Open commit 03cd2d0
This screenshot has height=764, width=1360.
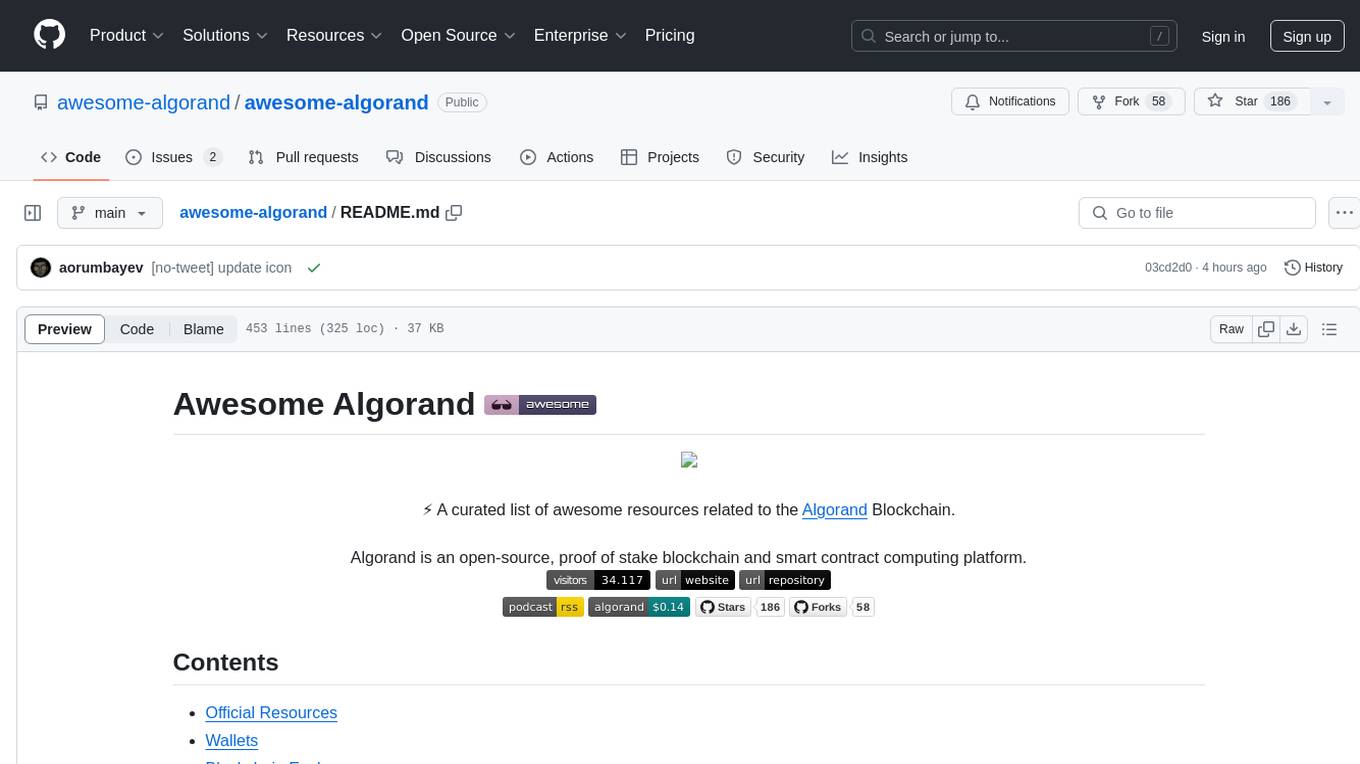point(1168,268)
